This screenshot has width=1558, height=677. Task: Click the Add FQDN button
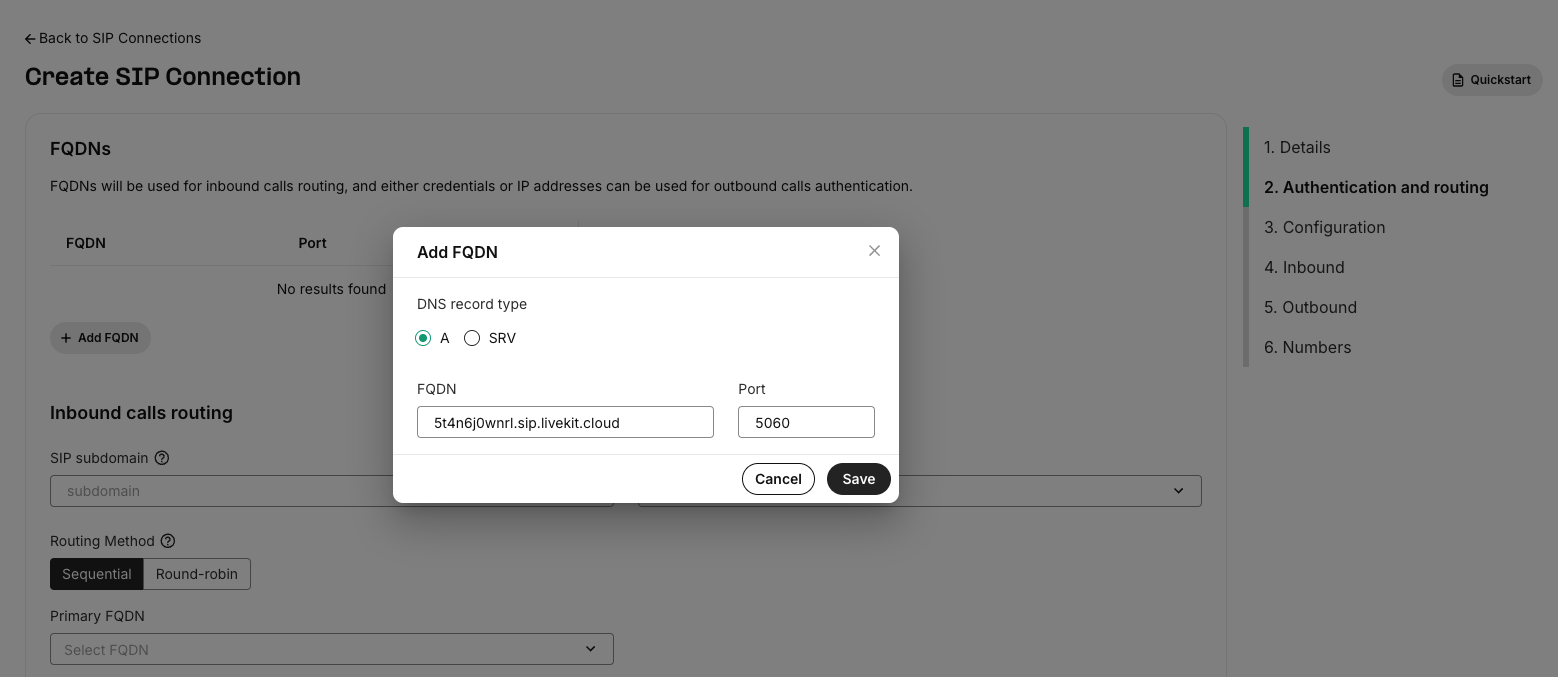click(100, 338)
